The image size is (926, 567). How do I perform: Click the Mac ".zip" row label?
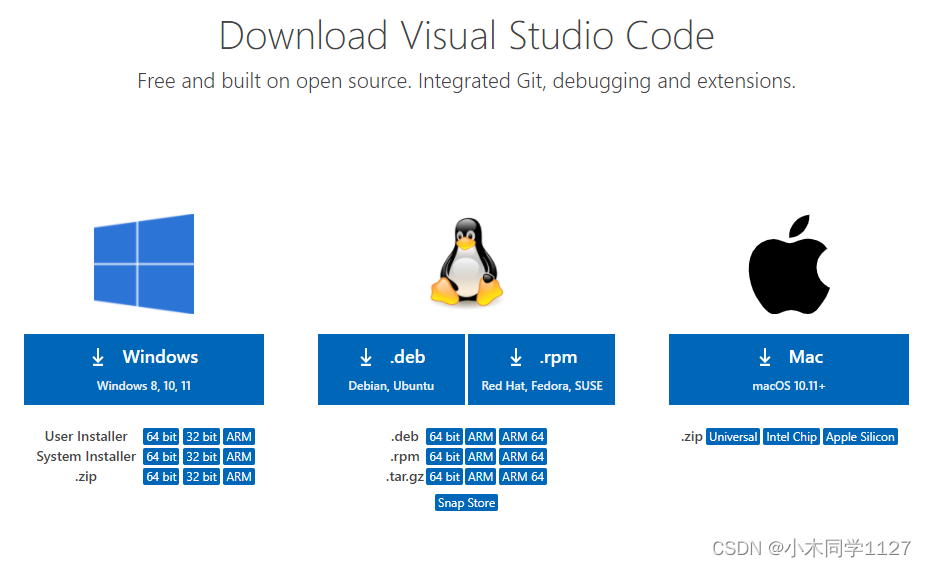(692, 436)
